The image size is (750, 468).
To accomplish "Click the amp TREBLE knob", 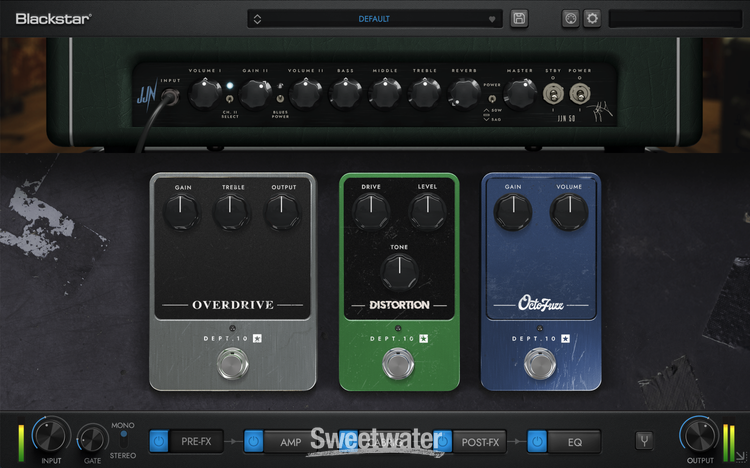I will 424,94.
